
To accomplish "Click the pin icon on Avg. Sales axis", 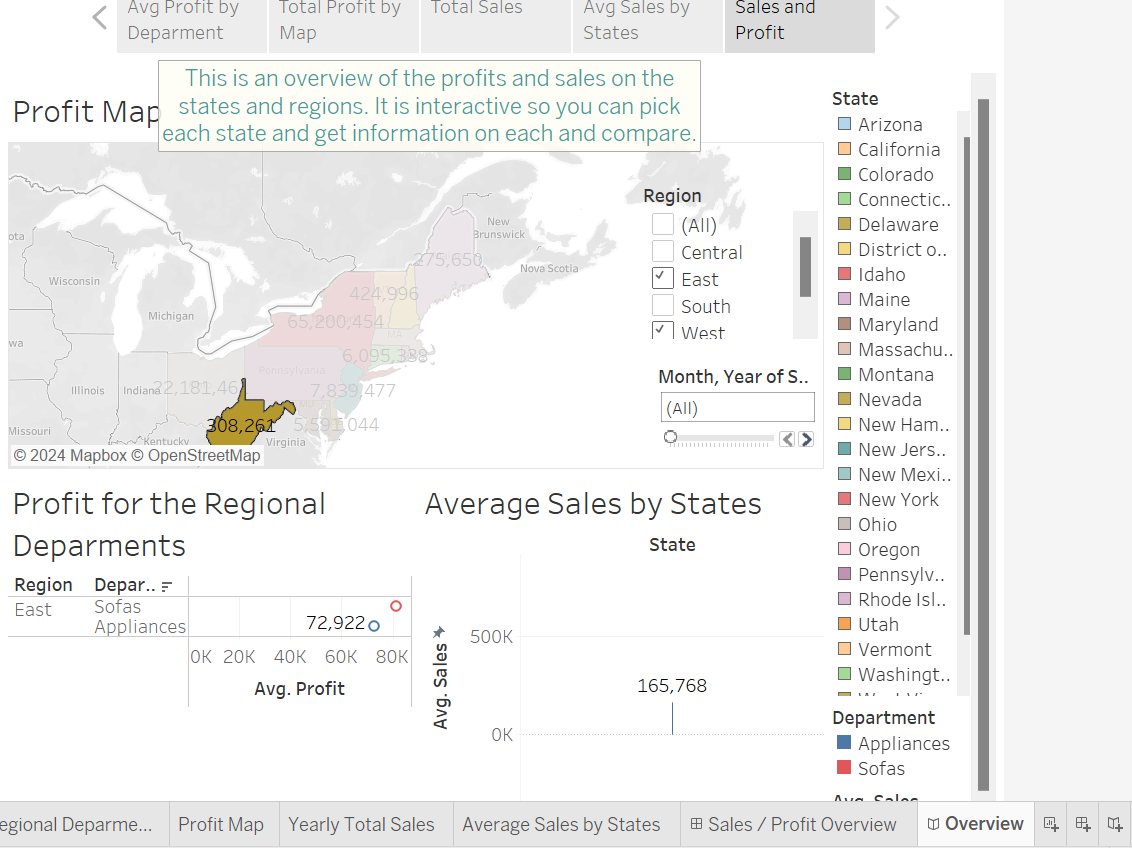I will pyautogui.click(x=439, y=633).
